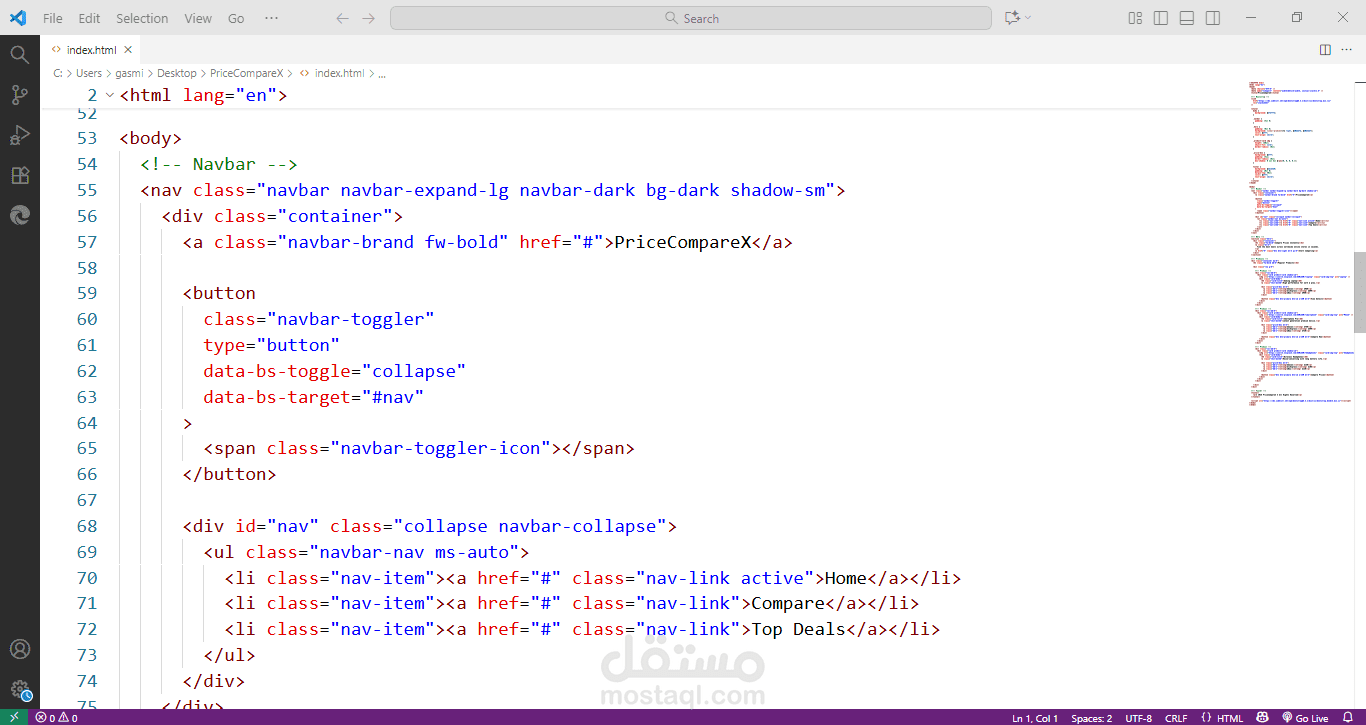Select the index.html editor tab

click(x=91, y=49)
